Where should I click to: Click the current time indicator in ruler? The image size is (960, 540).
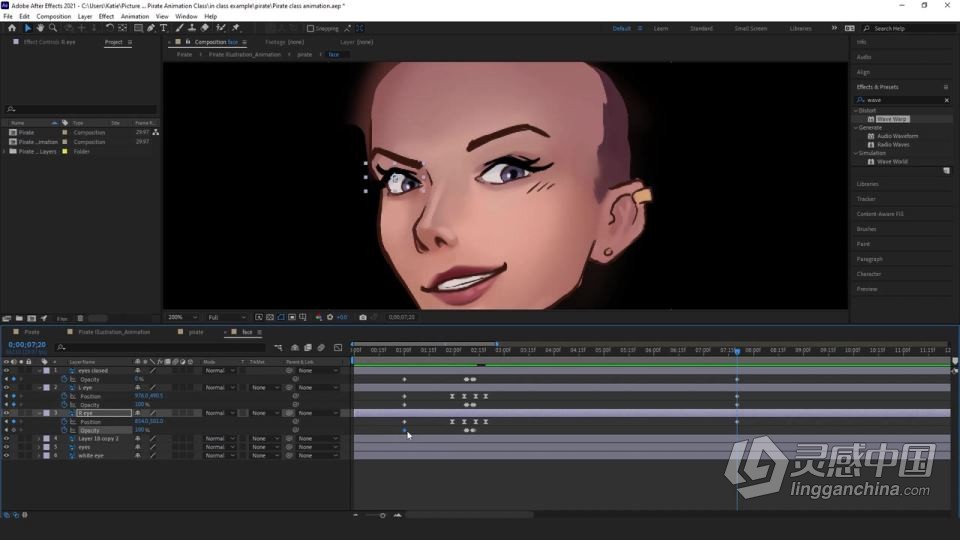(737, 351)
